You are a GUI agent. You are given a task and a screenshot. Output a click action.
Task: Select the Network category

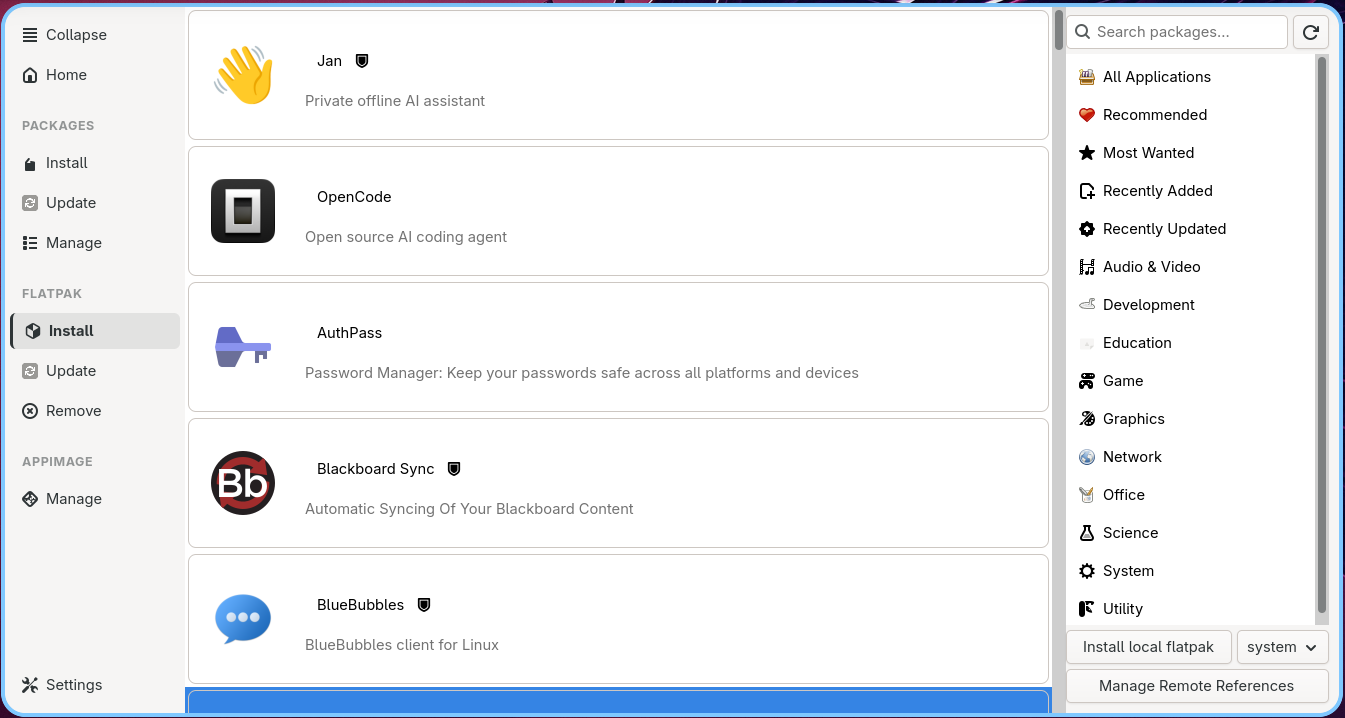tap(1190, 457)
